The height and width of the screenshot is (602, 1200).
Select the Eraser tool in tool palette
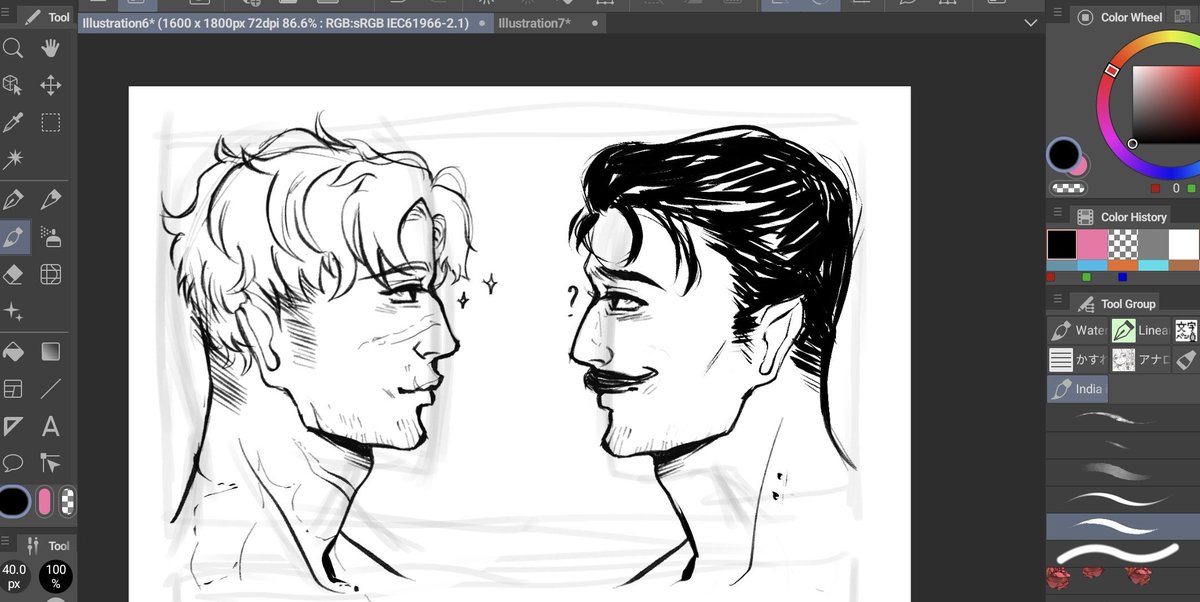[x=13, y=274]
